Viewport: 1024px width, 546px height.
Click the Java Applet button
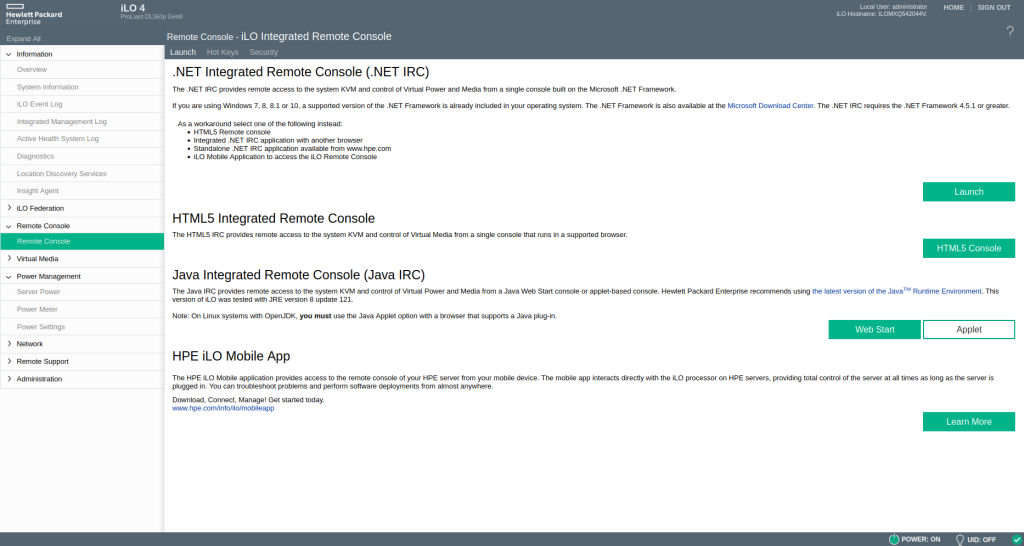pos(968,330)
